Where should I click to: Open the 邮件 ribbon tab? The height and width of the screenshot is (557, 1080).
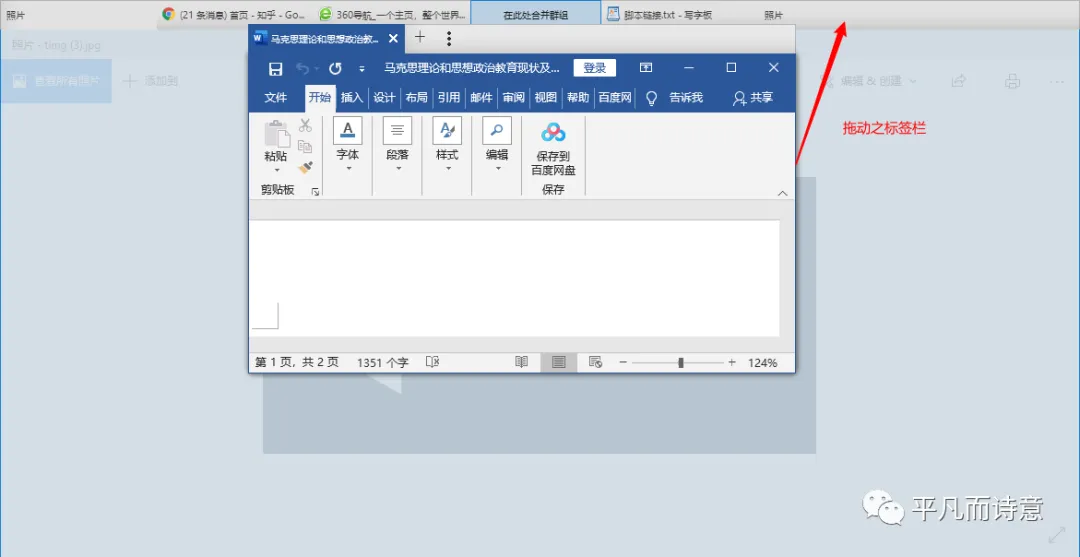coord(481,98)
